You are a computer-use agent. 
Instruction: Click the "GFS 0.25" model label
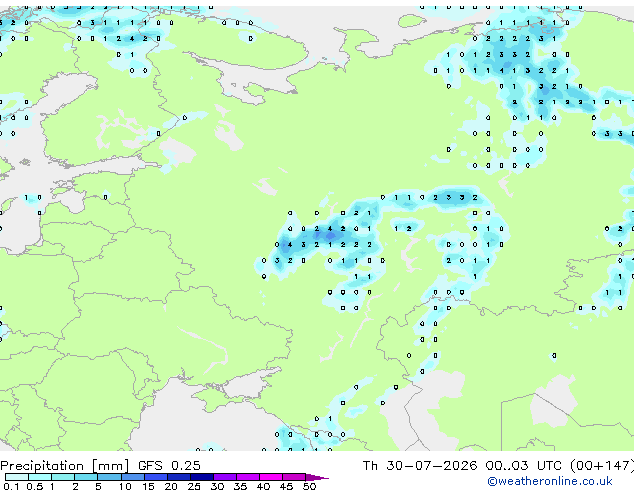click(x=169, y=466)
